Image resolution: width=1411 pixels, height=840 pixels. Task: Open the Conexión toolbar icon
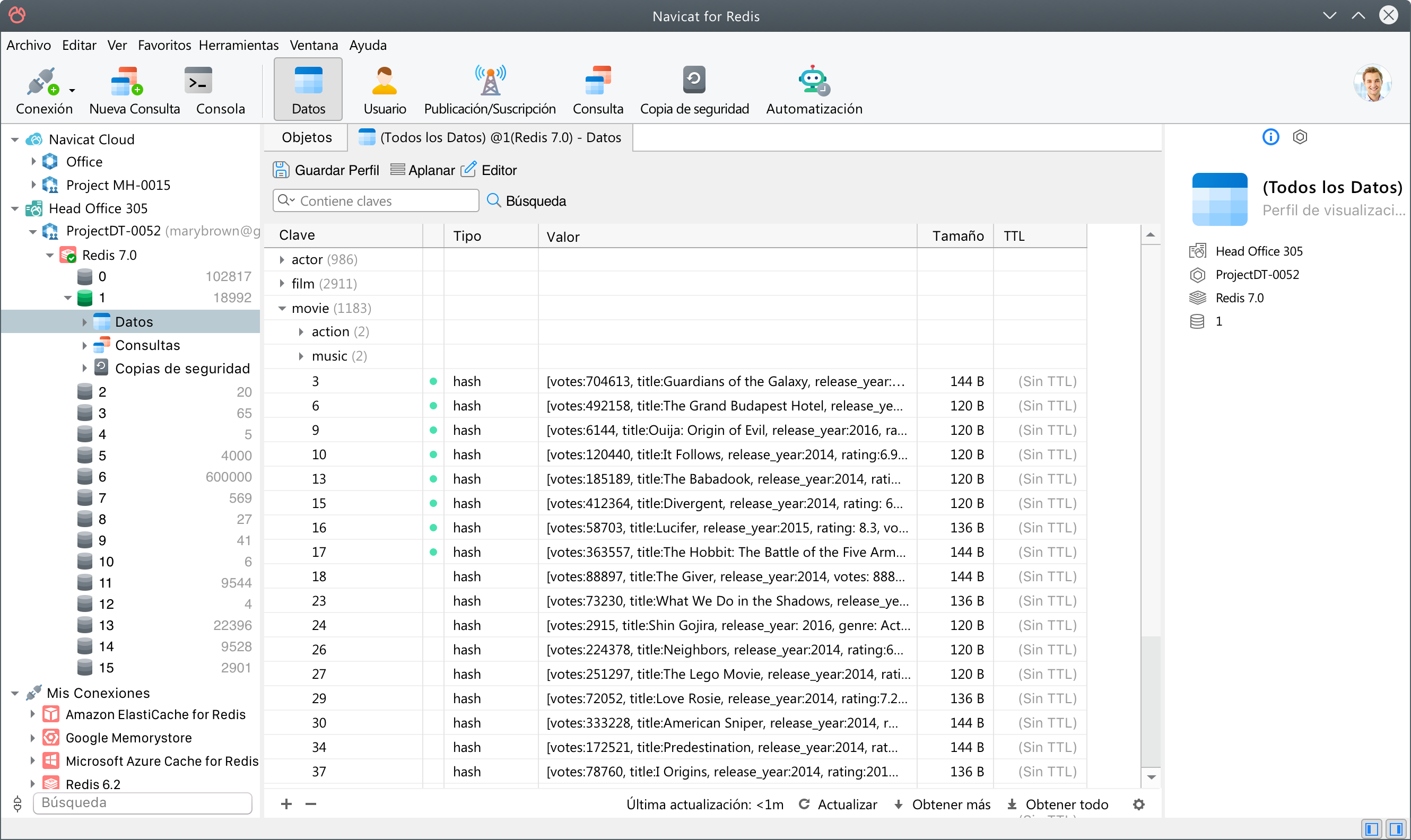point(43,82)
